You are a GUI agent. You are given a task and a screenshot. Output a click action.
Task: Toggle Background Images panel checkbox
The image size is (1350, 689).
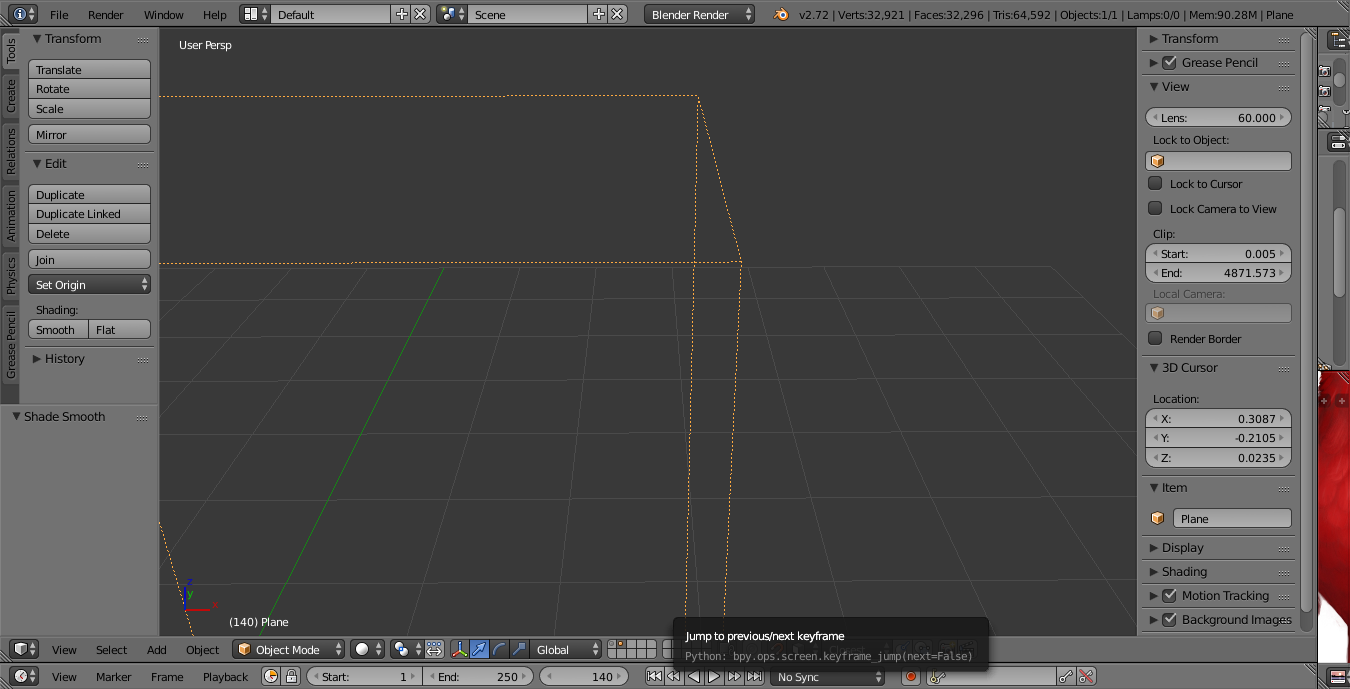tap(1169, 619)
